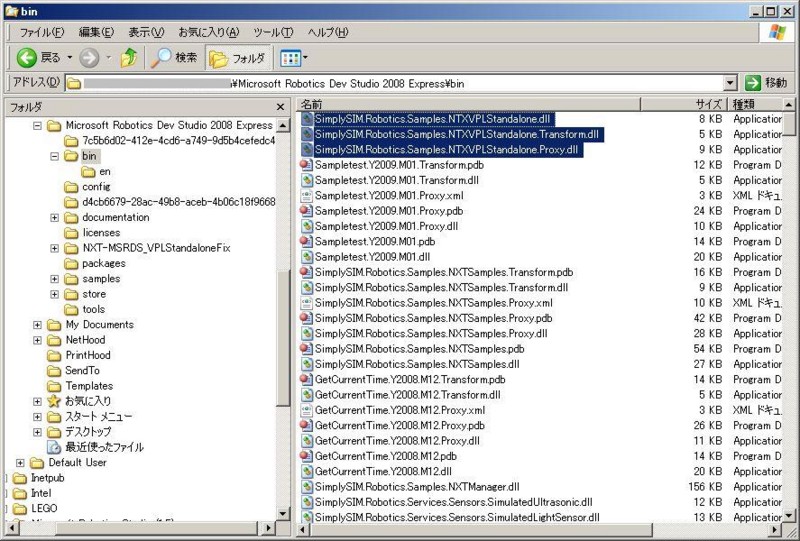
Task: Open the View (表示) menu
Action: (146, 32)
